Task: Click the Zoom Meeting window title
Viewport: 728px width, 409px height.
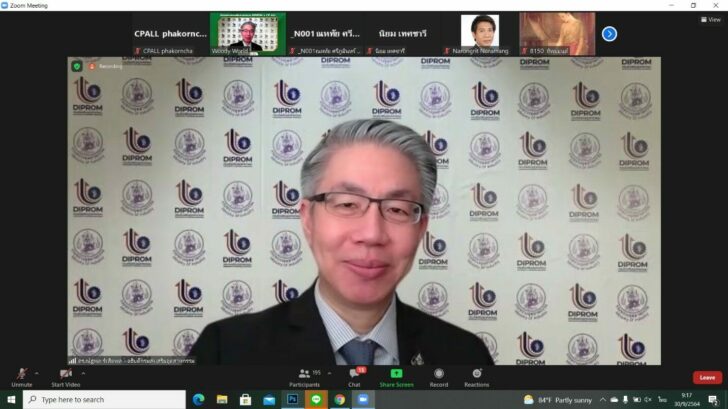Action: [29, 6]
